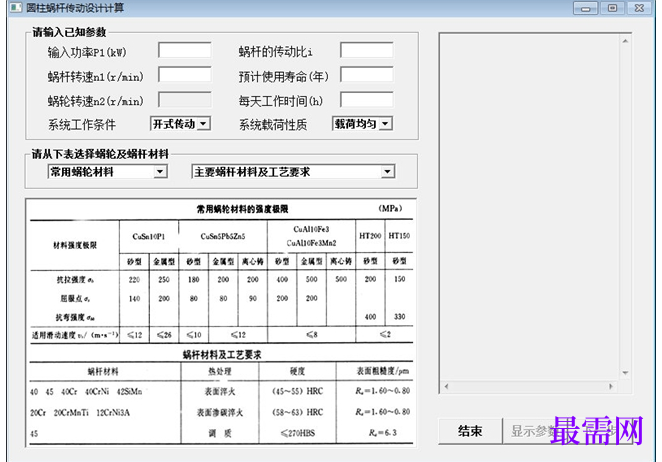Screen dimensions: 662x462
Task: Click the 表面渗碳淬火 heat treatment cell
Action: click(220, 413)
